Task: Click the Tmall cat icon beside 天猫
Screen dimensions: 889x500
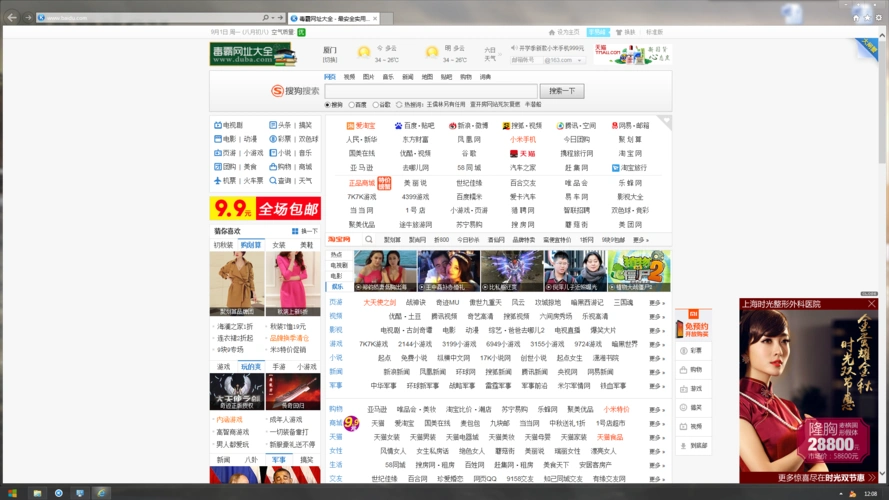Action: [x=514, y=154]
